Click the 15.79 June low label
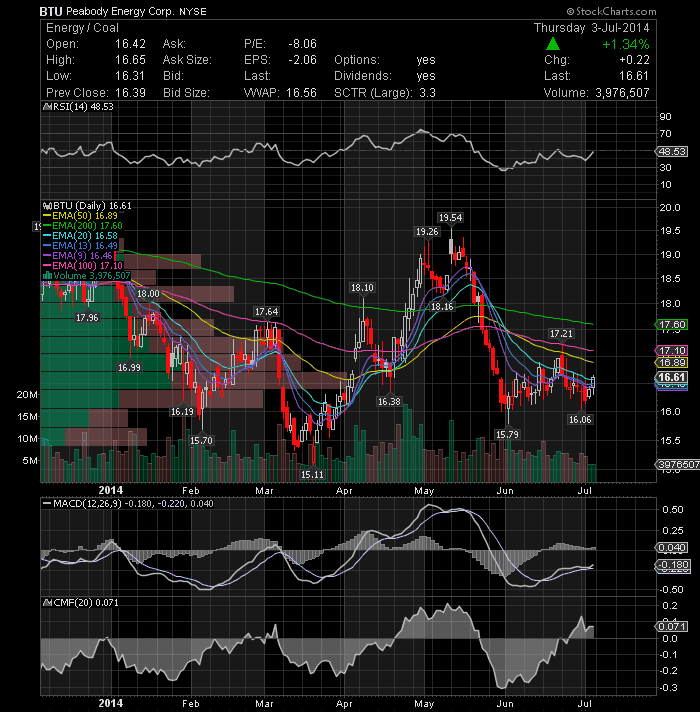This screenshot has height=712, width=700. pos(507,435)
